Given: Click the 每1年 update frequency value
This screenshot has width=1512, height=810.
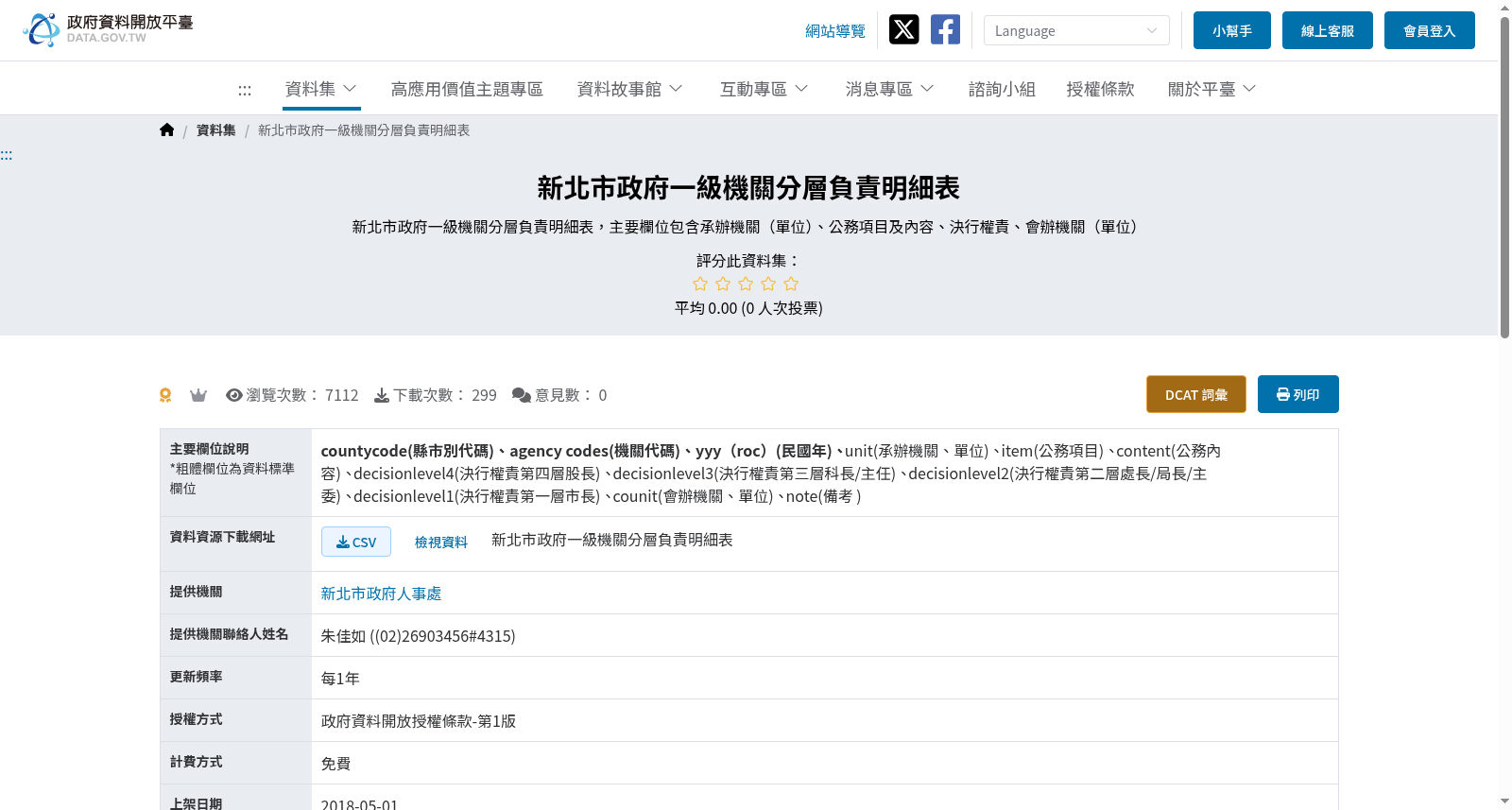Looking at the screenshot, I should (x=340, y=679).
